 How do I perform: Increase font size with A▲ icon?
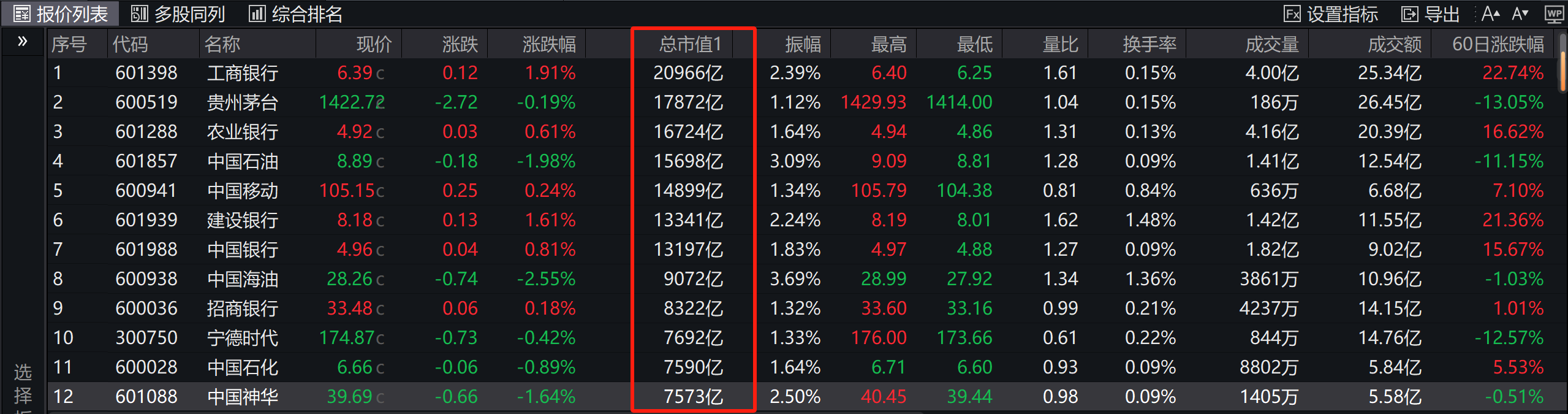tap(1491, 13)
